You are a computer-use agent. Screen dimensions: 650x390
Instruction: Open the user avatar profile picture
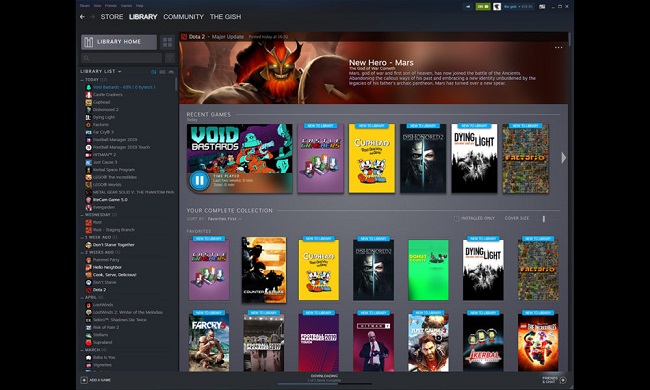coord(497,7)
